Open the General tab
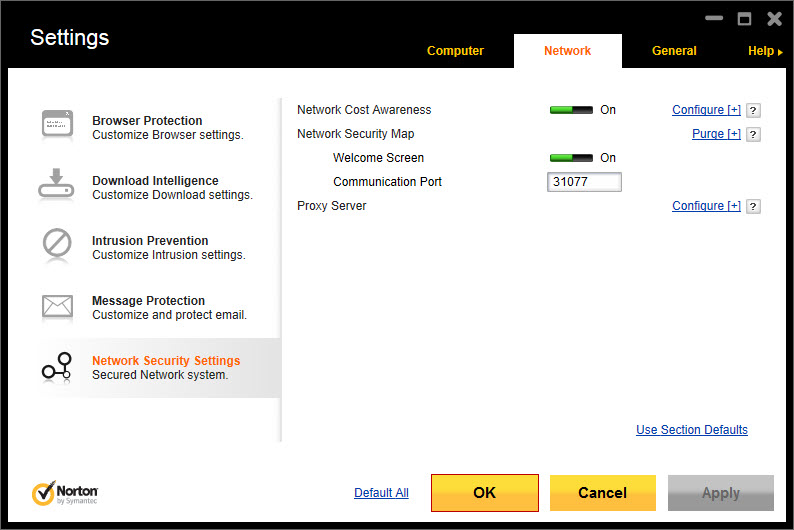The width and height of the screenshot is (794, 530). [x=674, y=51]
